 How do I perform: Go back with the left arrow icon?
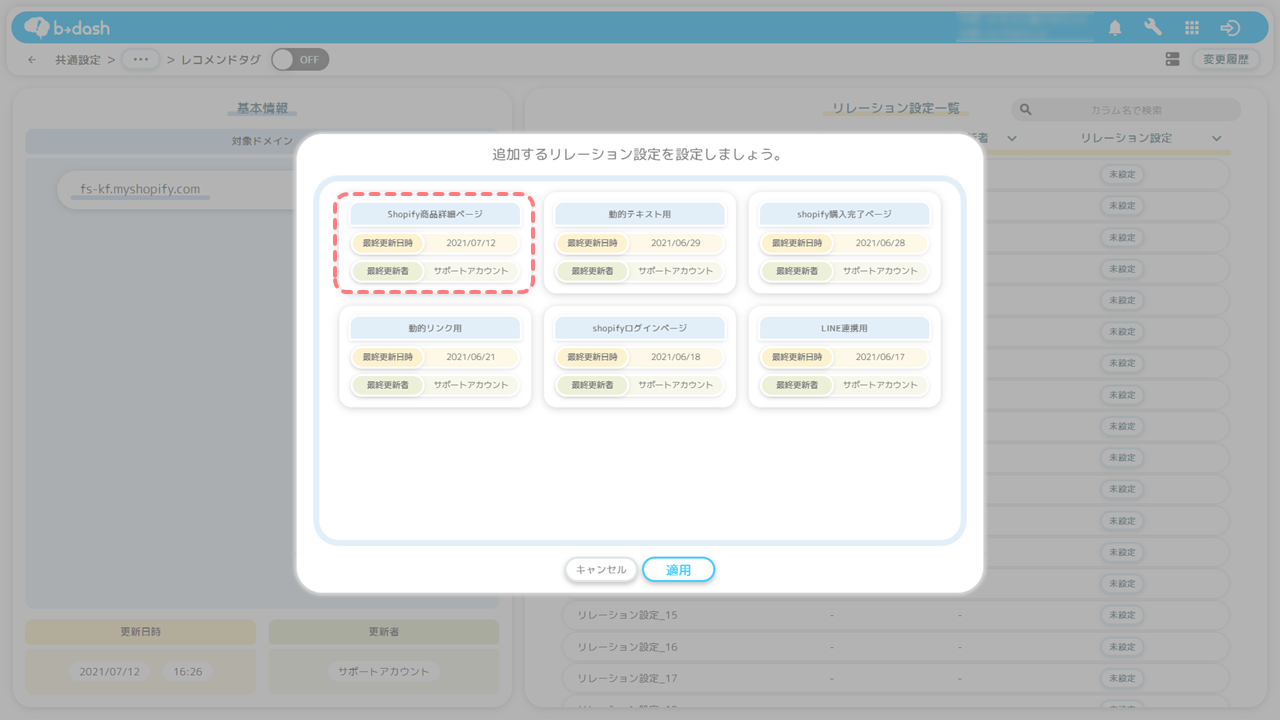[x=32, y=60]
